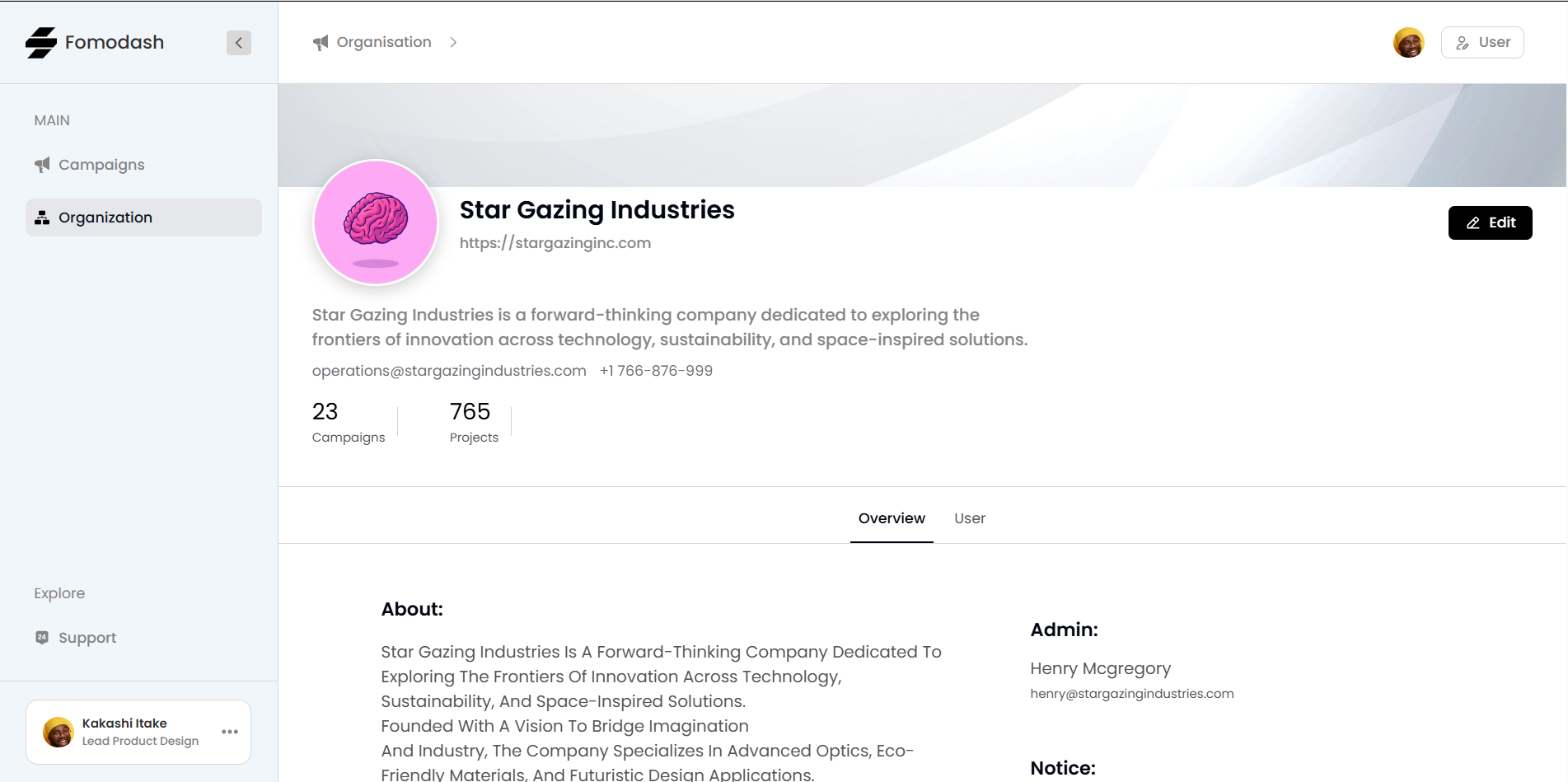This screenshot has width=1568, height=782.
Task: Open the stargazinginc.com website link
Action: click(x=555, y=243)
